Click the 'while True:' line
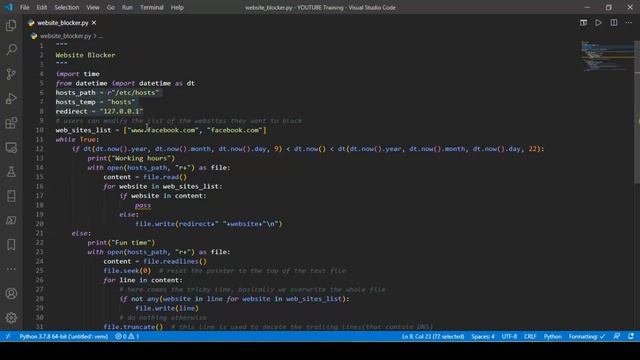 click(x=77, y=139)
